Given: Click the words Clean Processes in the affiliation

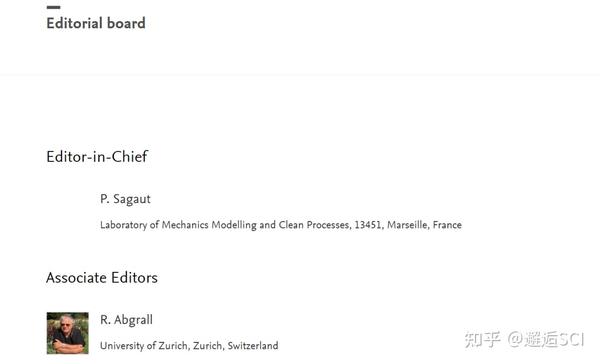Looking at the screenshot, I should [314, 225].
